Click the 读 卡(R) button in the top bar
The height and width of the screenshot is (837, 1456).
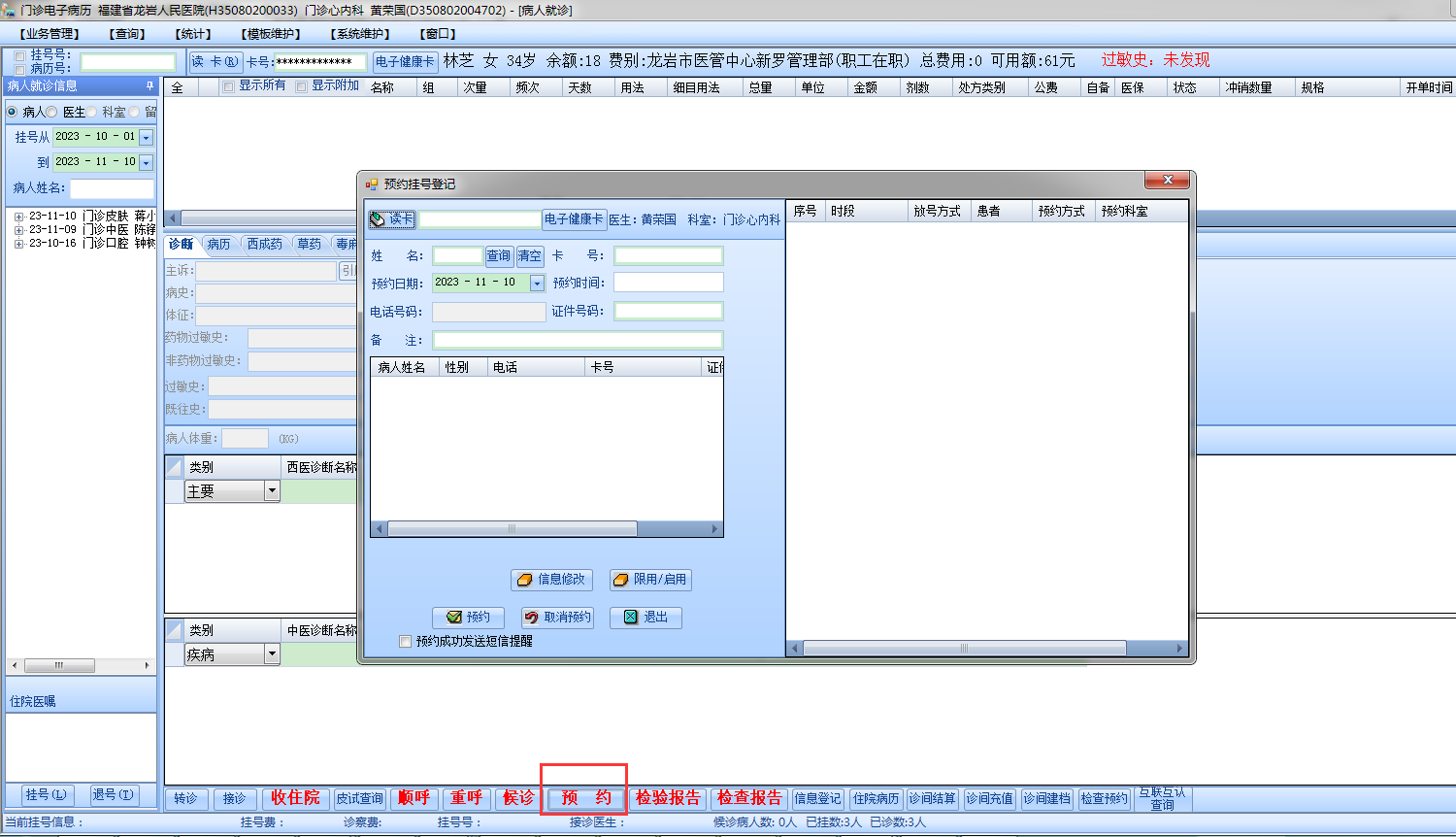click(215, 62)
